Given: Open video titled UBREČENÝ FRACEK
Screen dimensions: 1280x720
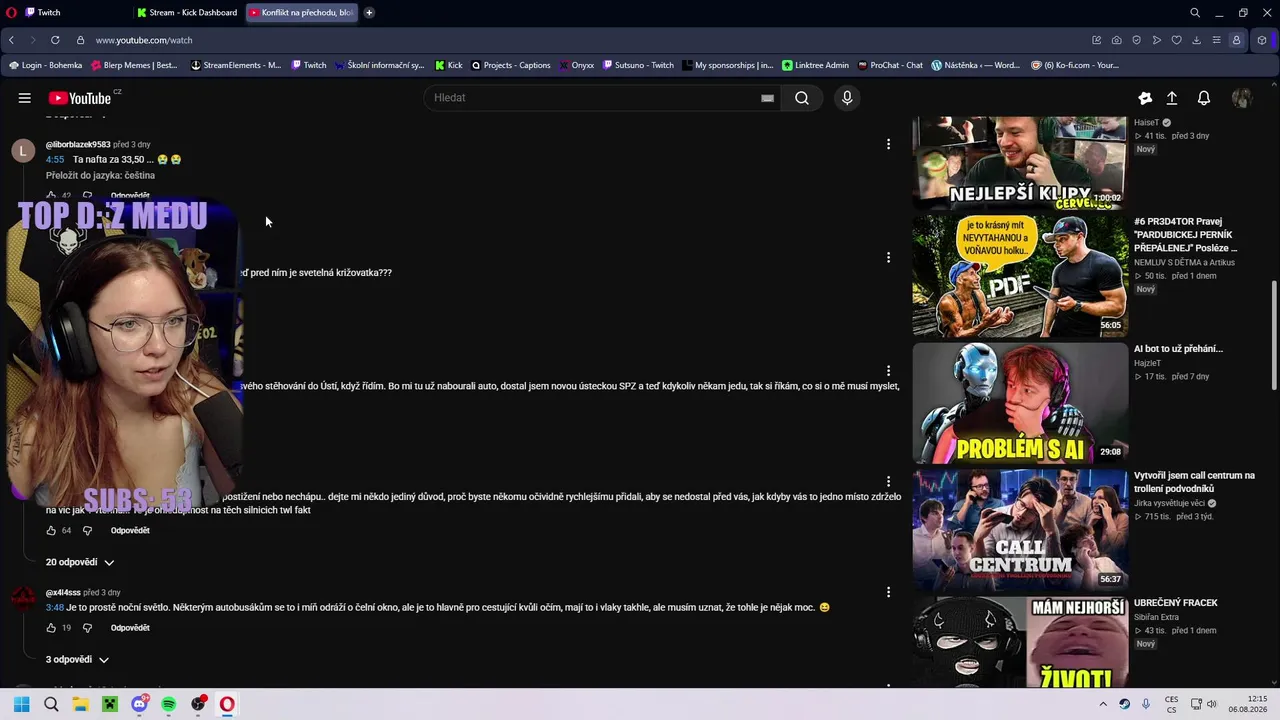Looking at the screenshot, I should pyautogui.click(x=1175, y=603).
